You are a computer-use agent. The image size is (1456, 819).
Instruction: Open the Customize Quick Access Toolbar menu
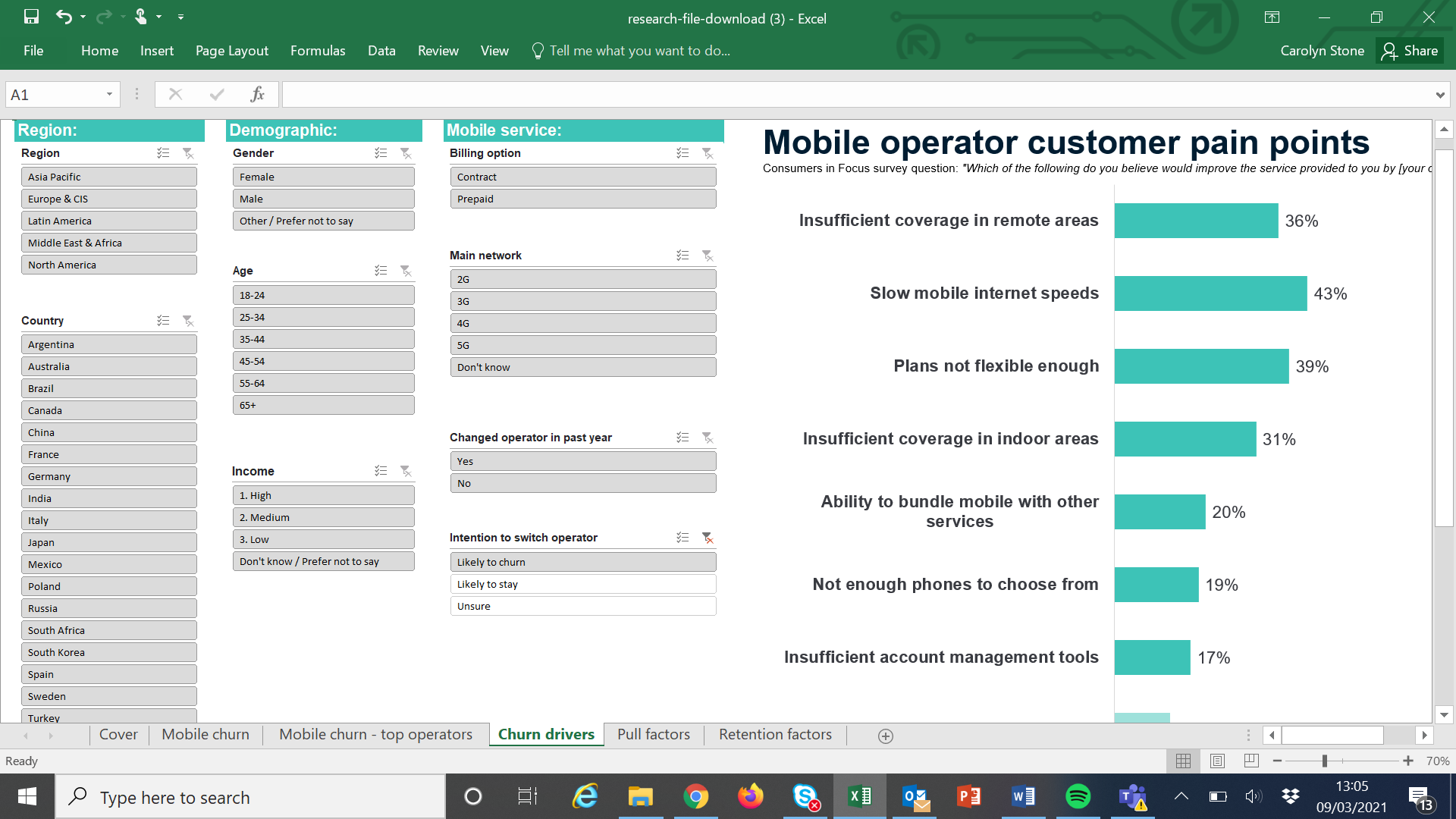[x=180, y=16]
